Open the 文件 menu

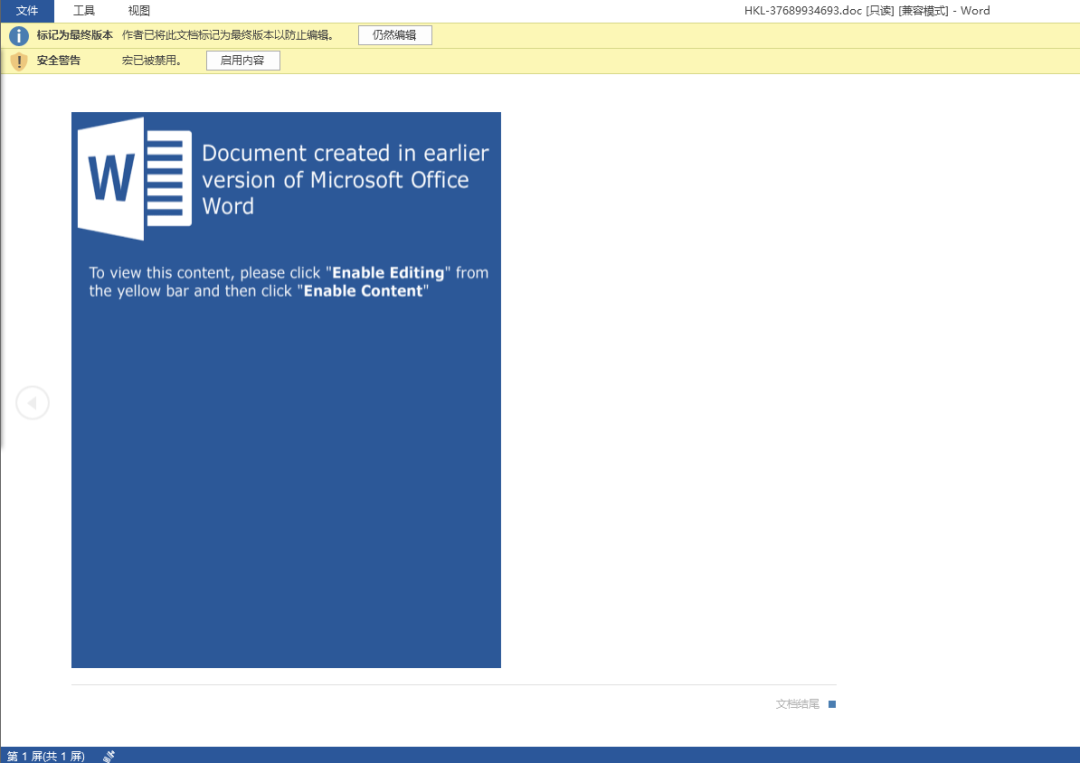(x=27, y=10)
